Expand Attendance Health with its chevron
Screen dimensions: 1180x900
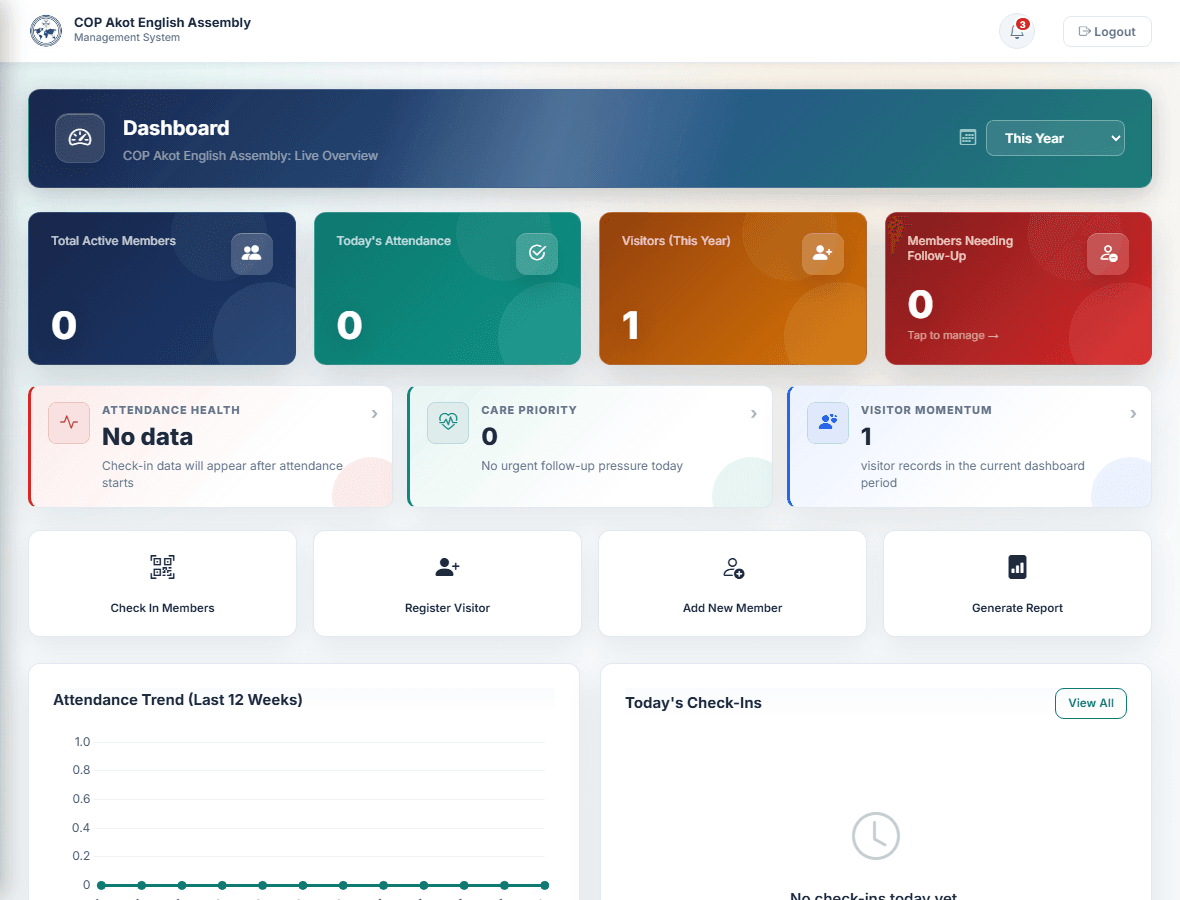(x=374, y=414)
